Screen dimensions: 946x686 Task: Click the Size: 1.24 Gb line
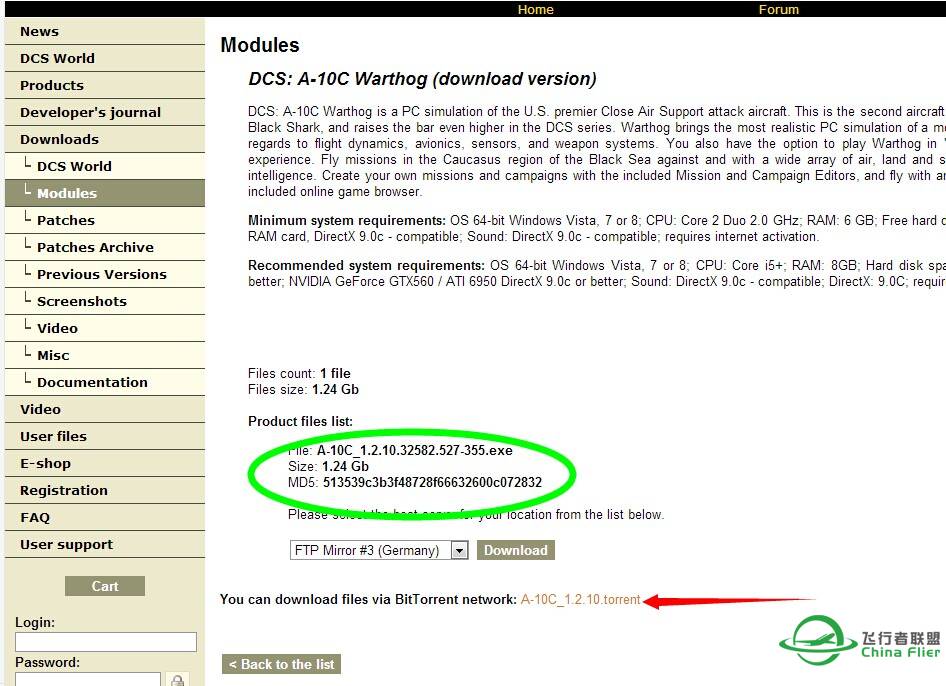click(328, 466)
